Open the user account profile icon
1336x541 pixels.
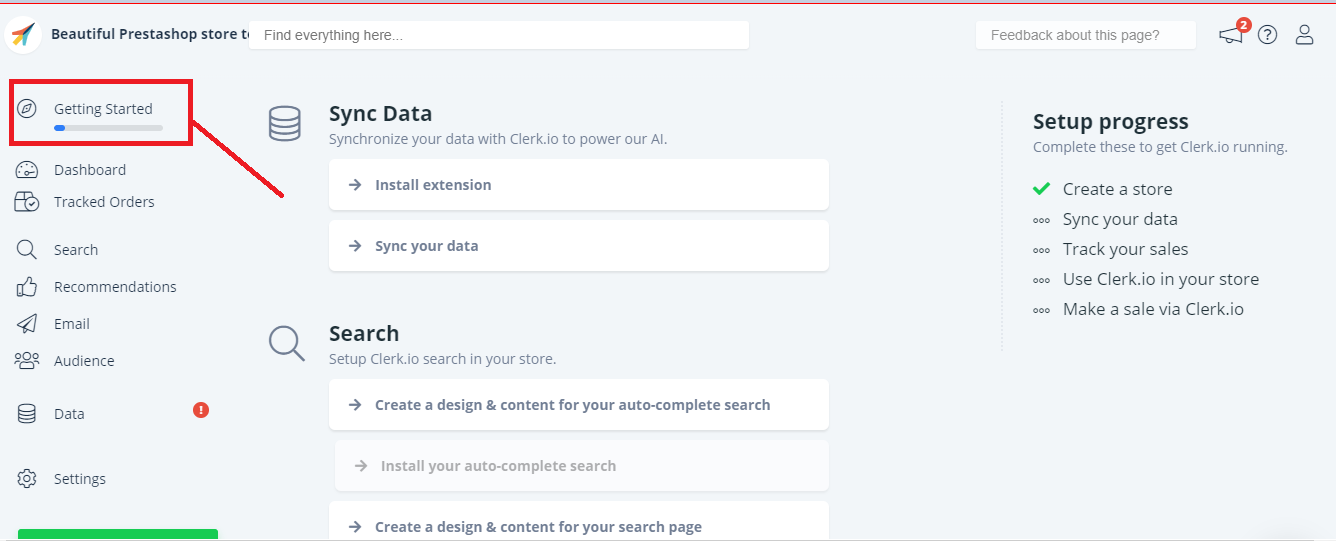point(1304,35)
